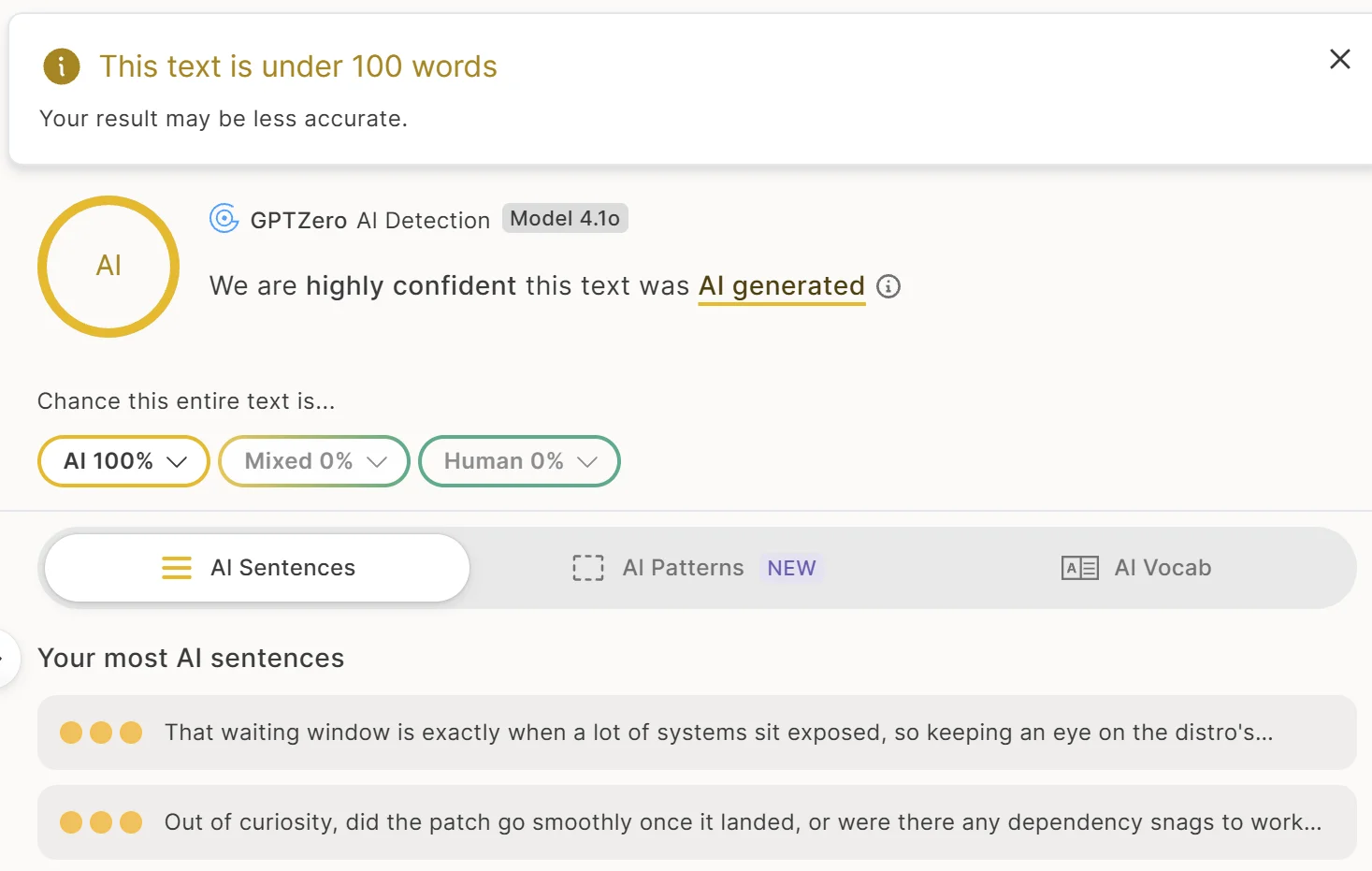The image size is (1372, 871).
Task: Expand the Human 0% dropdown
Action: click(519, 461)
